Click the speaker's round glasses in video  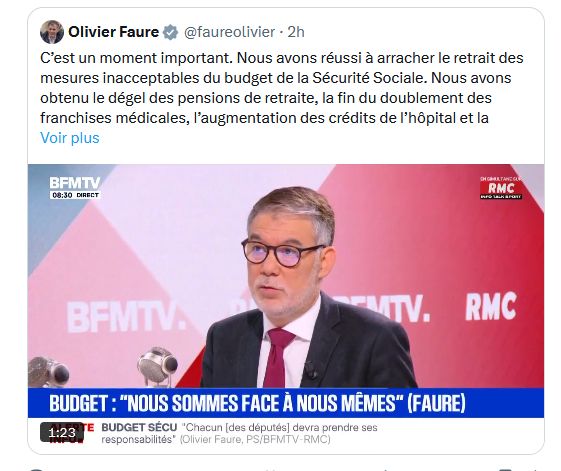point(282,253)
